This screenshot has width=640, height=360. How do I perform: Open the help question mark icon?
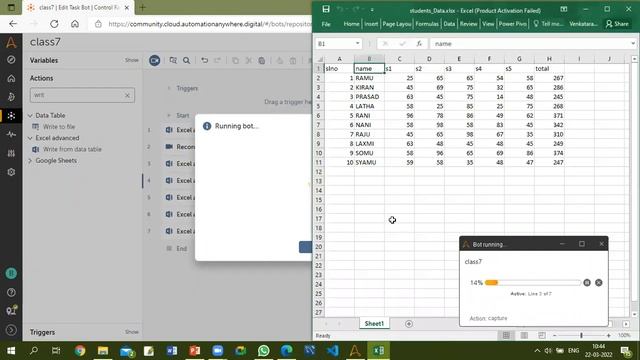click(x=11, y=292)
